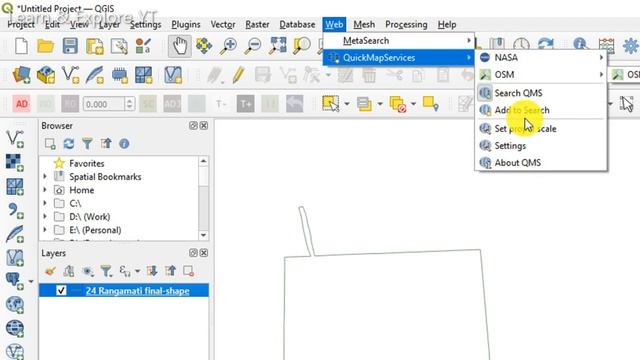Open About QMS menu entry
The width and height of the screenshot is (640, 360).
(541, 163)
